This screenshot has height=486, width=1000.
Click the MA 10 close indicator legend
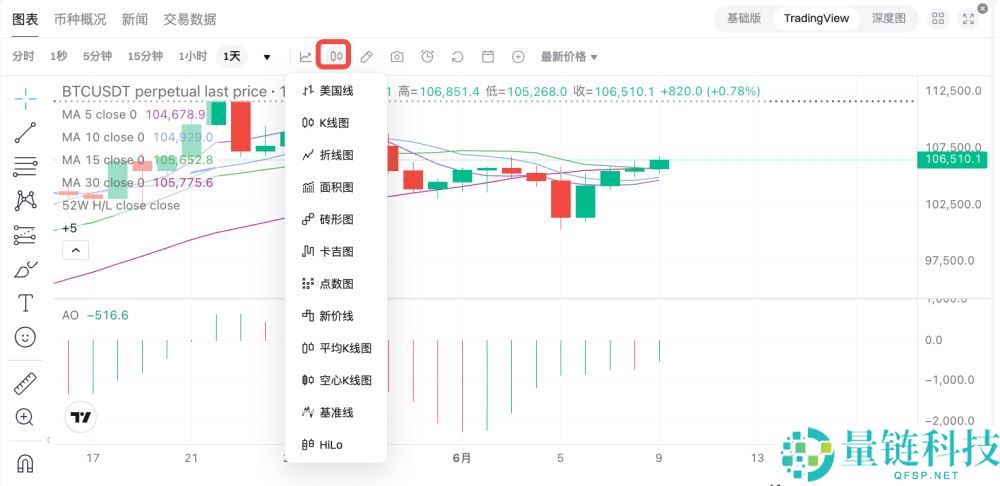138,137
